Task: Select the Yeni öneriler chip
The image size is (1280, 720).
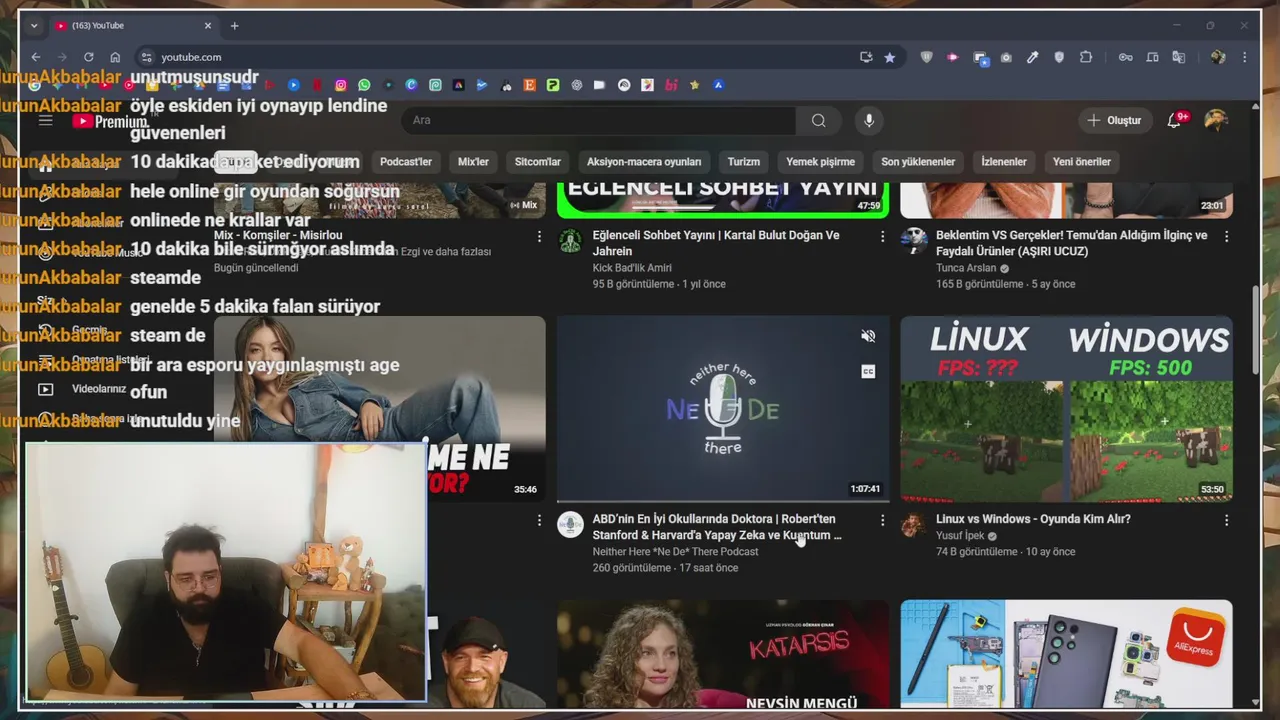Action: [x=1082, y=162]
